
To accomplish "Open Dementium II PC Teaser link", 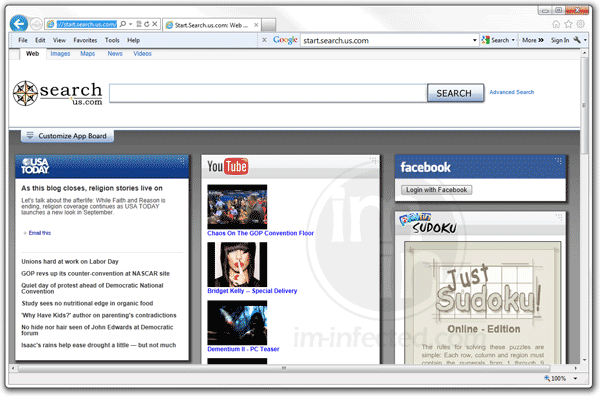I will tap(243, 349).
